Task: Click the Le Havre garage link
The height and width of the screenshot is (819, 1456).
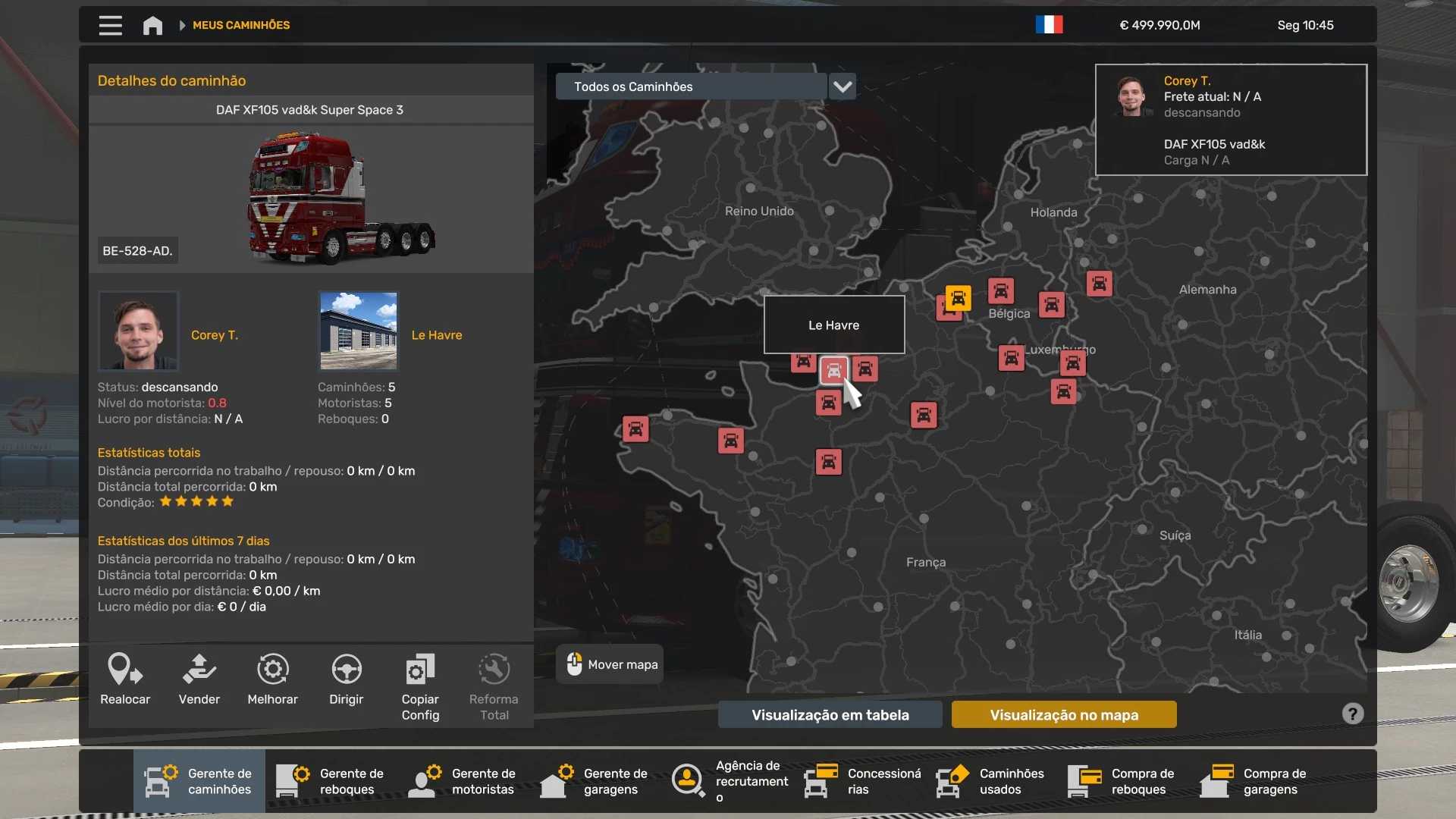Action: tap(436, 335)
